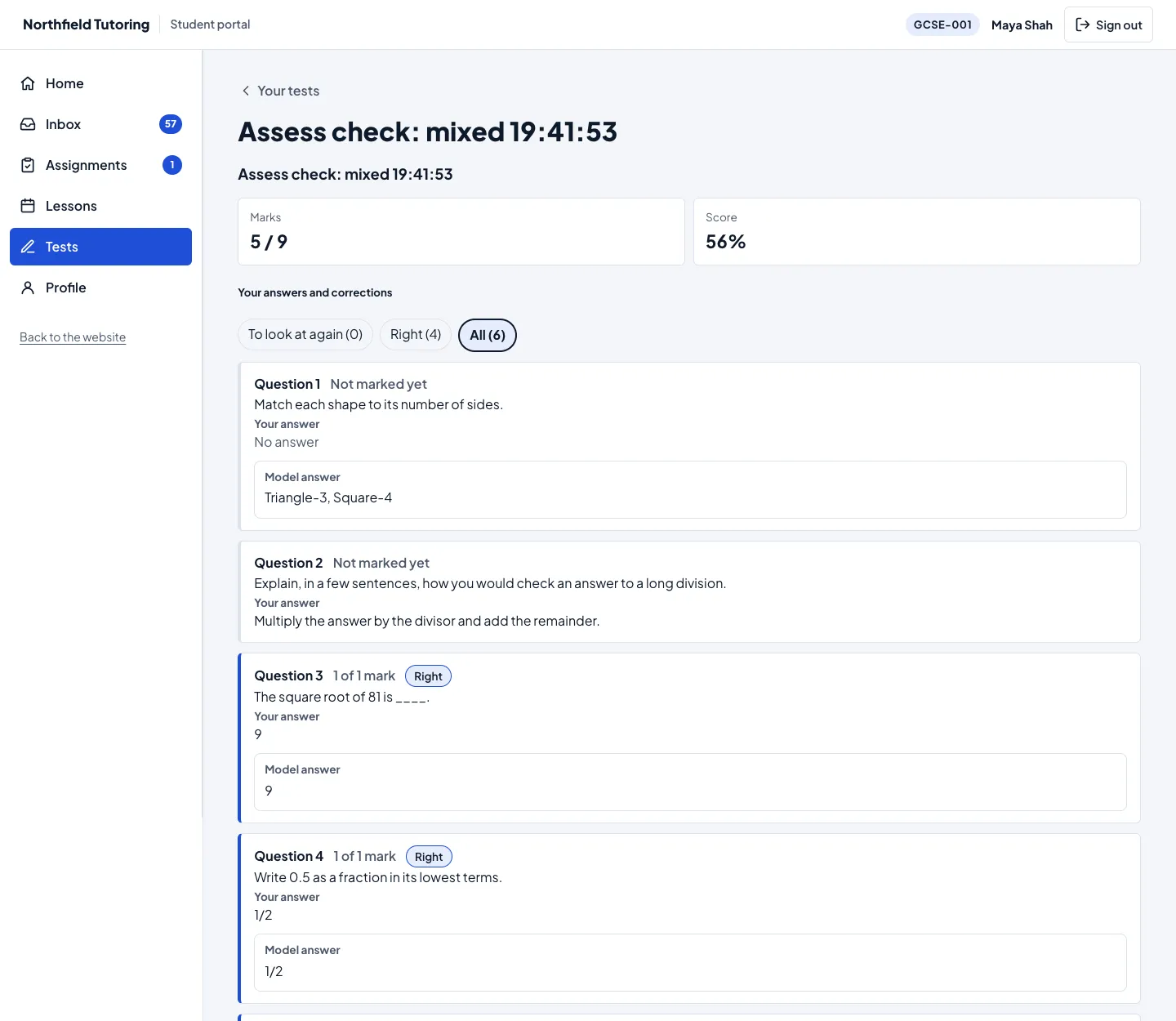This screenshot has height=1021, width=1176.
Task: Click 'No answer' under Question 1
Action: (x=287, y=442)
